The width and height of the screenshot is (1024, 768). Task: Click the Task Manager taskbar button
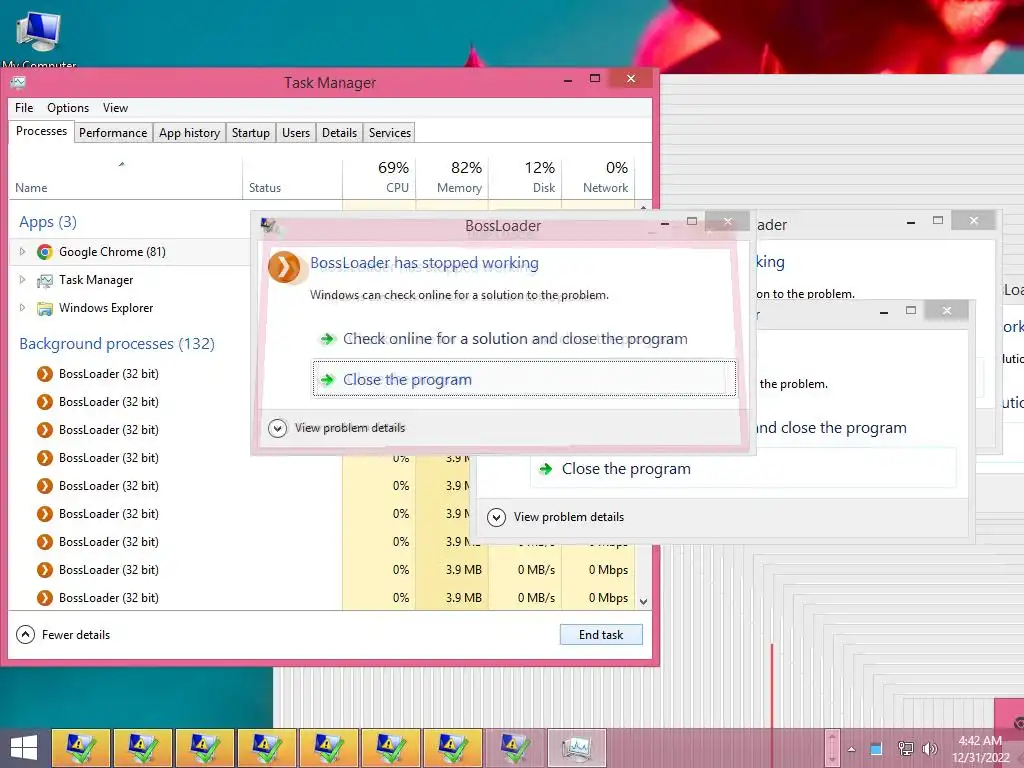click(x=577, y=748)
